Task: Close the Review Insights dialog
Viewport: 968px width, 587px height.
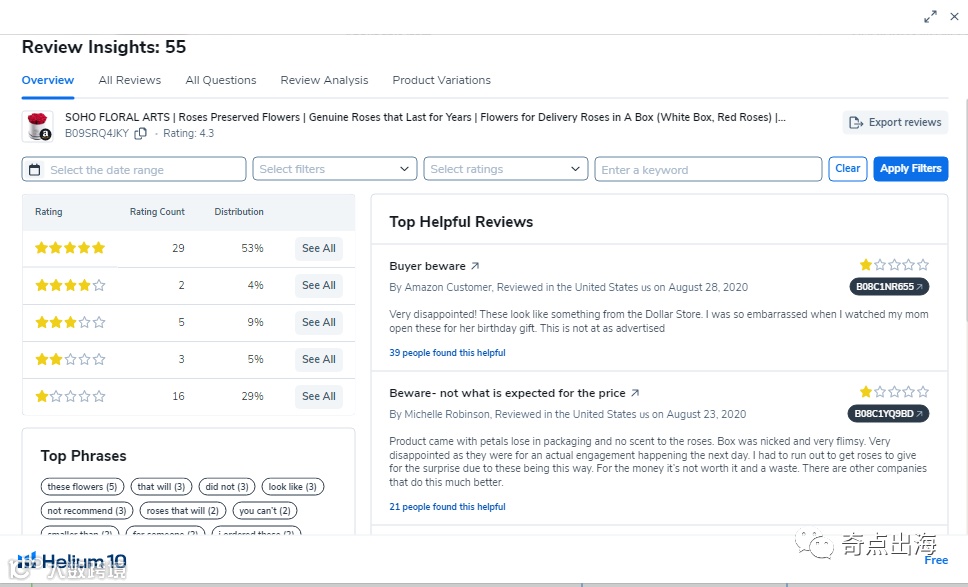Action: coord(954,17)
